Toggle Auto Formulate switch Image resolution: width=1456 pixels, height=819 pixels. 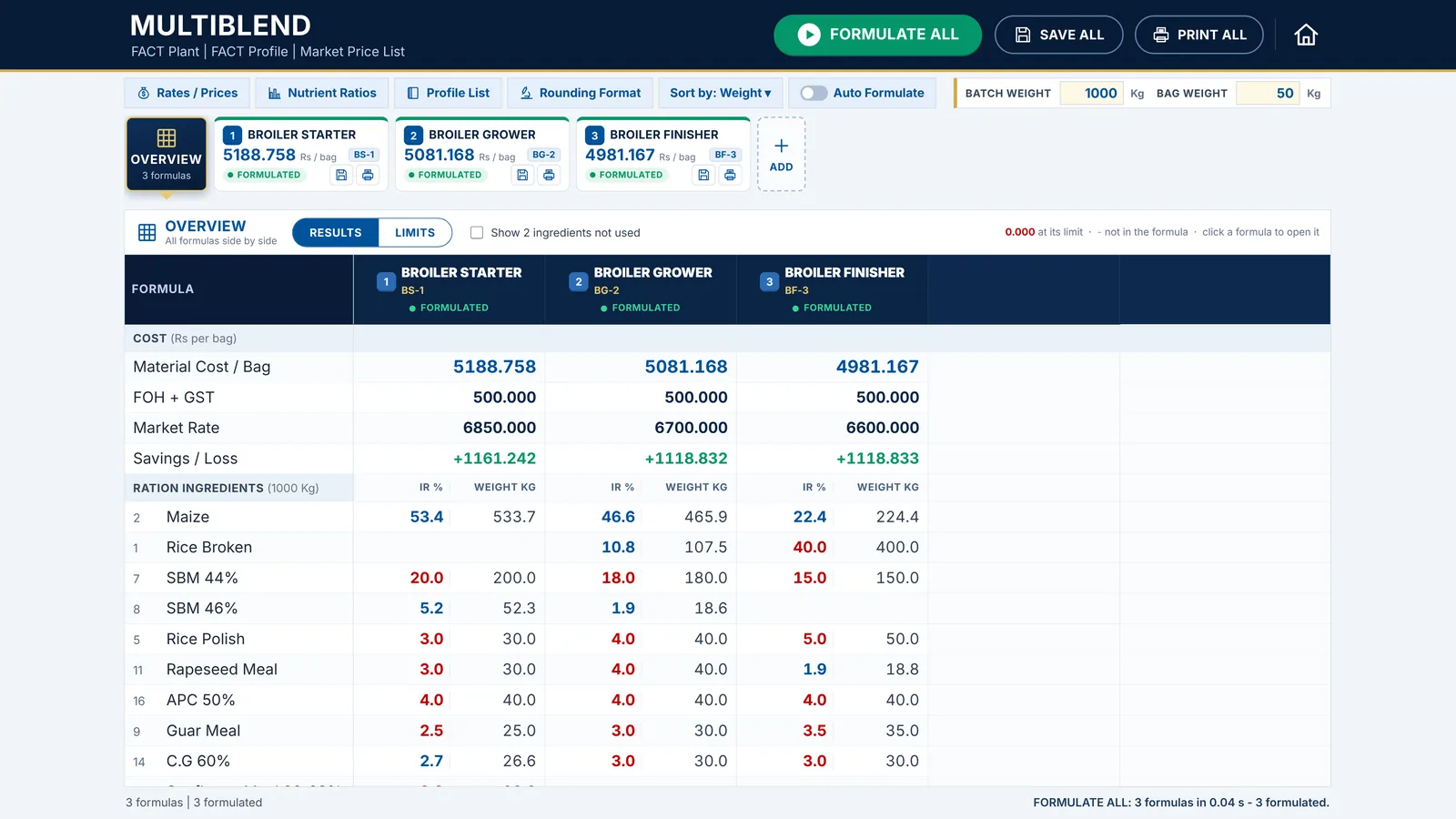click(814, 93)
